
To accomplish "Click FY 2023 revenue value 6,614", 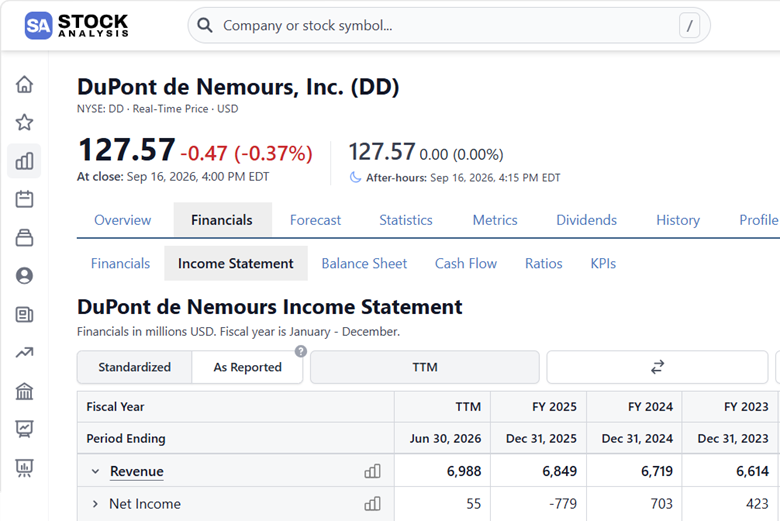I will (x=753, y=471).
